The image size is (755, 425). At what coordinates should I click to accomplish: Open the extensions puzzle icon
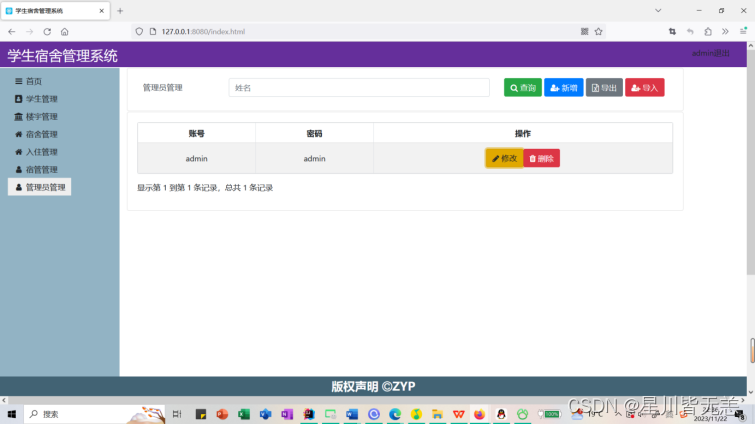708,32
